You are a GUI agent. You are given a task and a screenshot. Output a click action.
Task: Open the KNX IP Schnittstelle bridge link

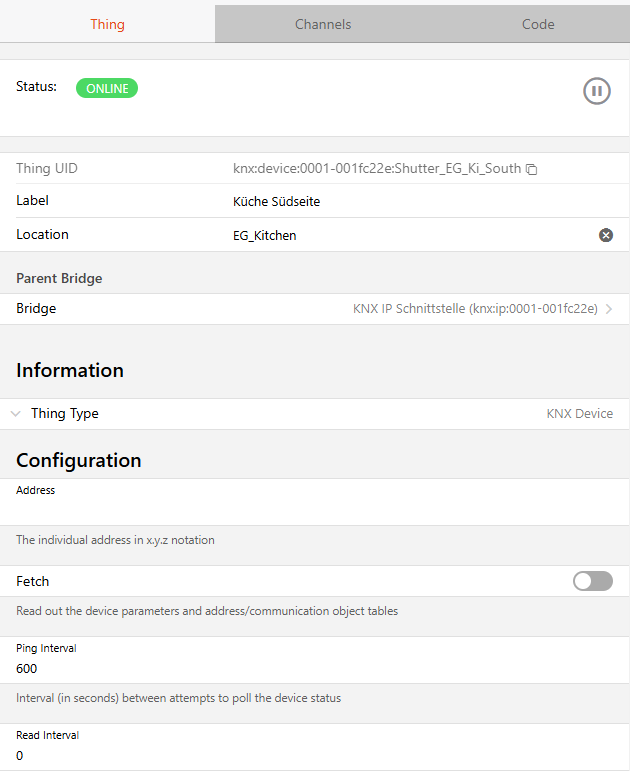[x=475, y=309]
